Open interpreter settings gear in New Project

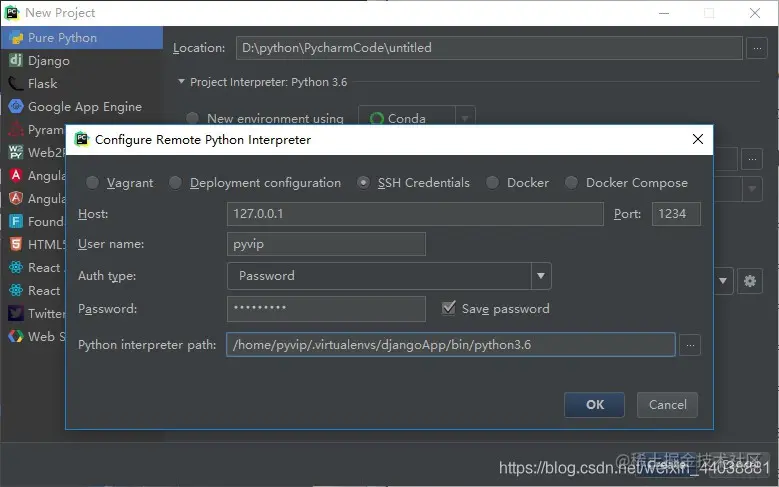[x=750, y=281]
